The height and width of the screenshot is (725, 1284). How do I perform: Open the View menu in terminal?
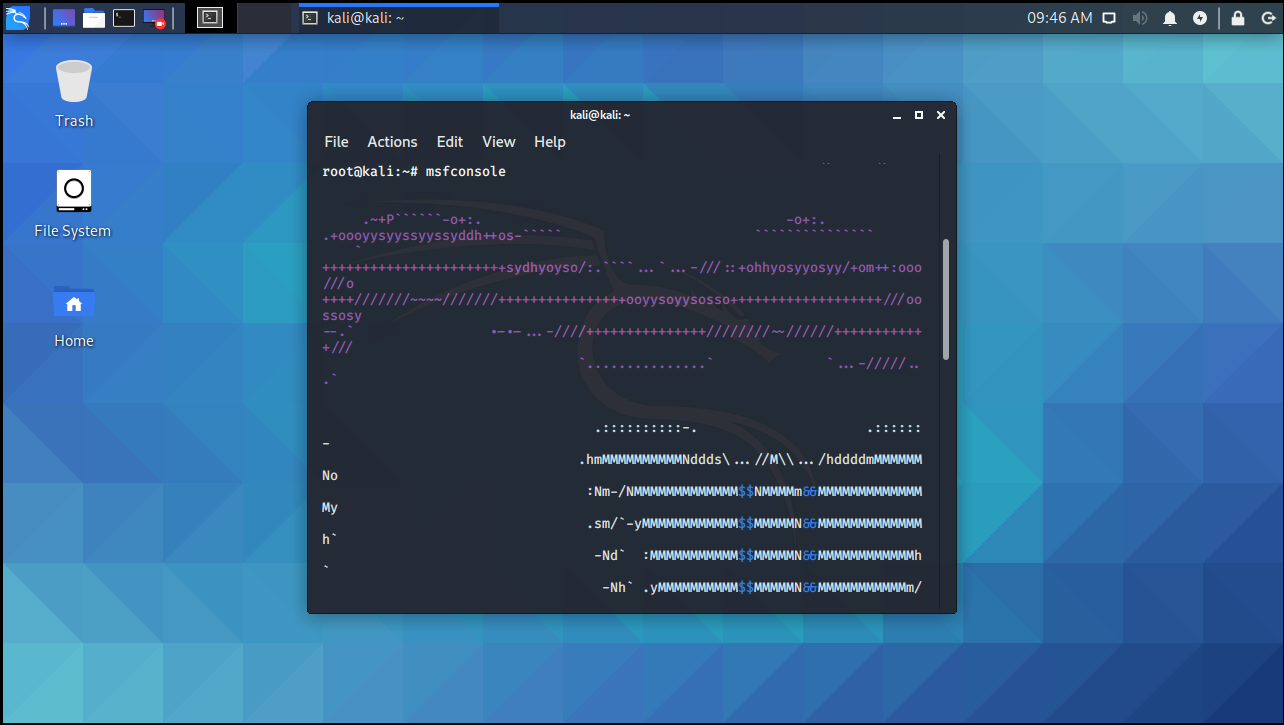[x=499, y=142]
